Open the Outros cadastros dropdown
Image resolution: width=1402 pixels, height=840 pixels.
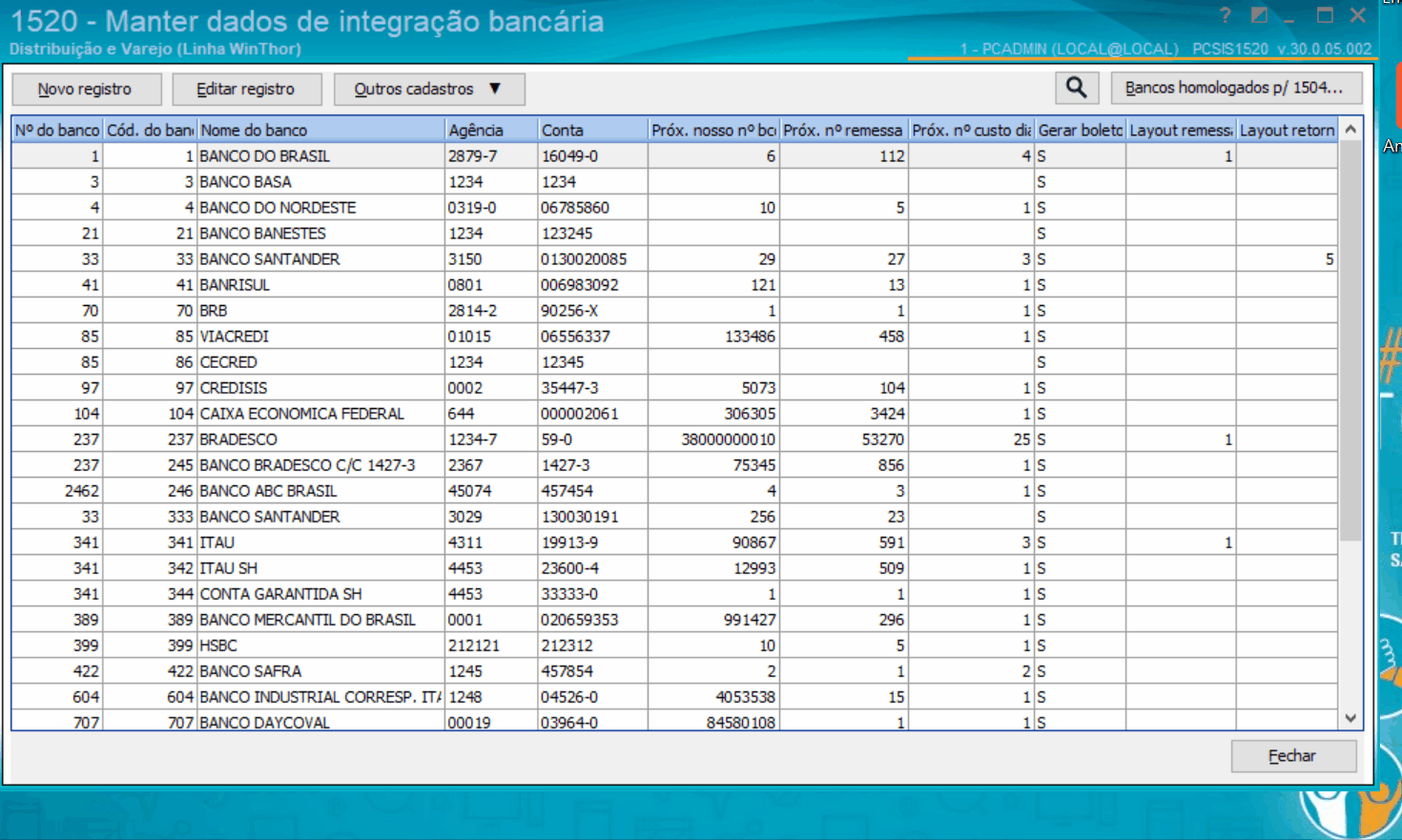click(428, 89)
